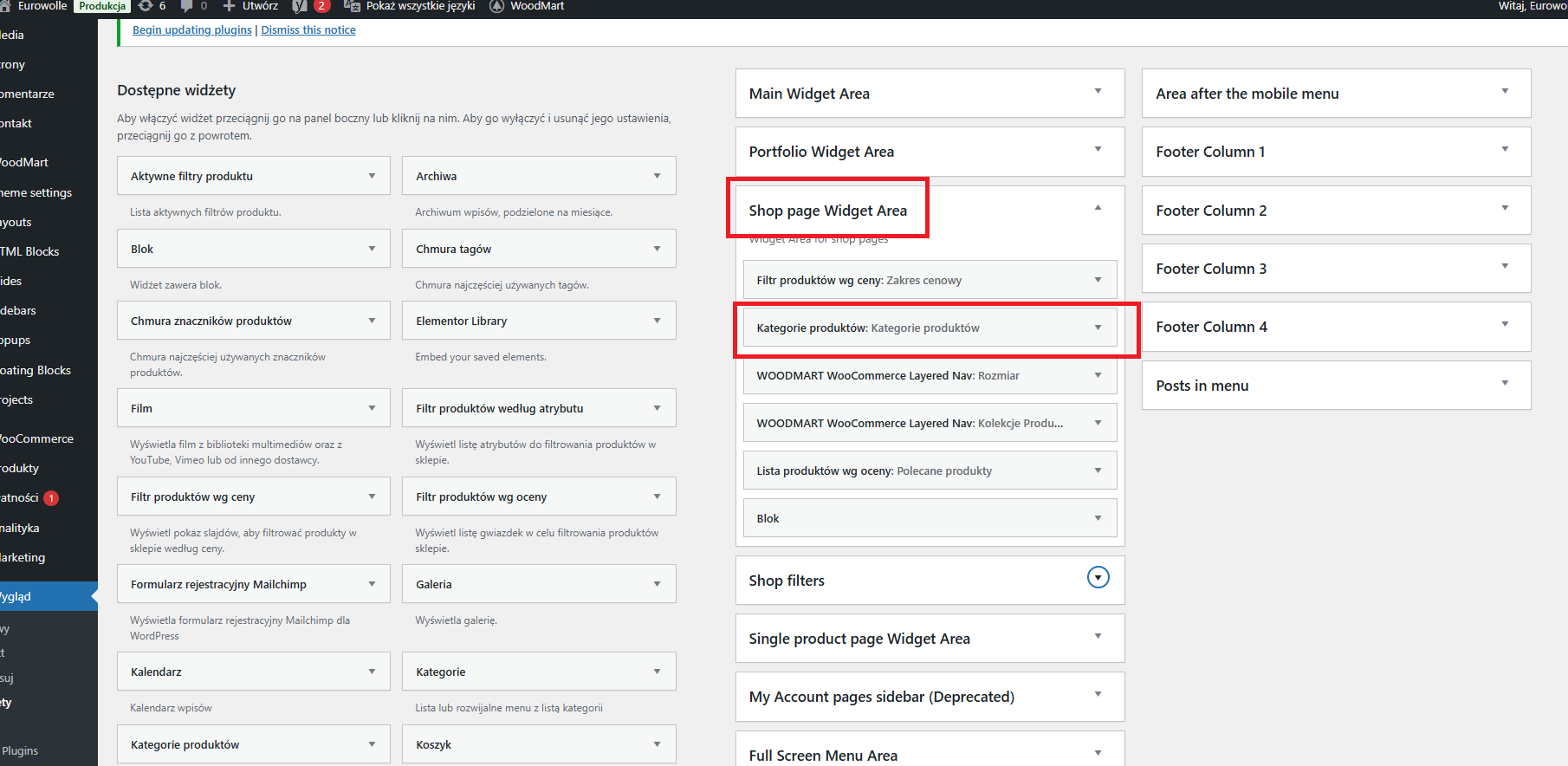Screen dimensions: 1568x766
Task: Expand the Footer Column 1 panel
Action: coord(1337,152)
